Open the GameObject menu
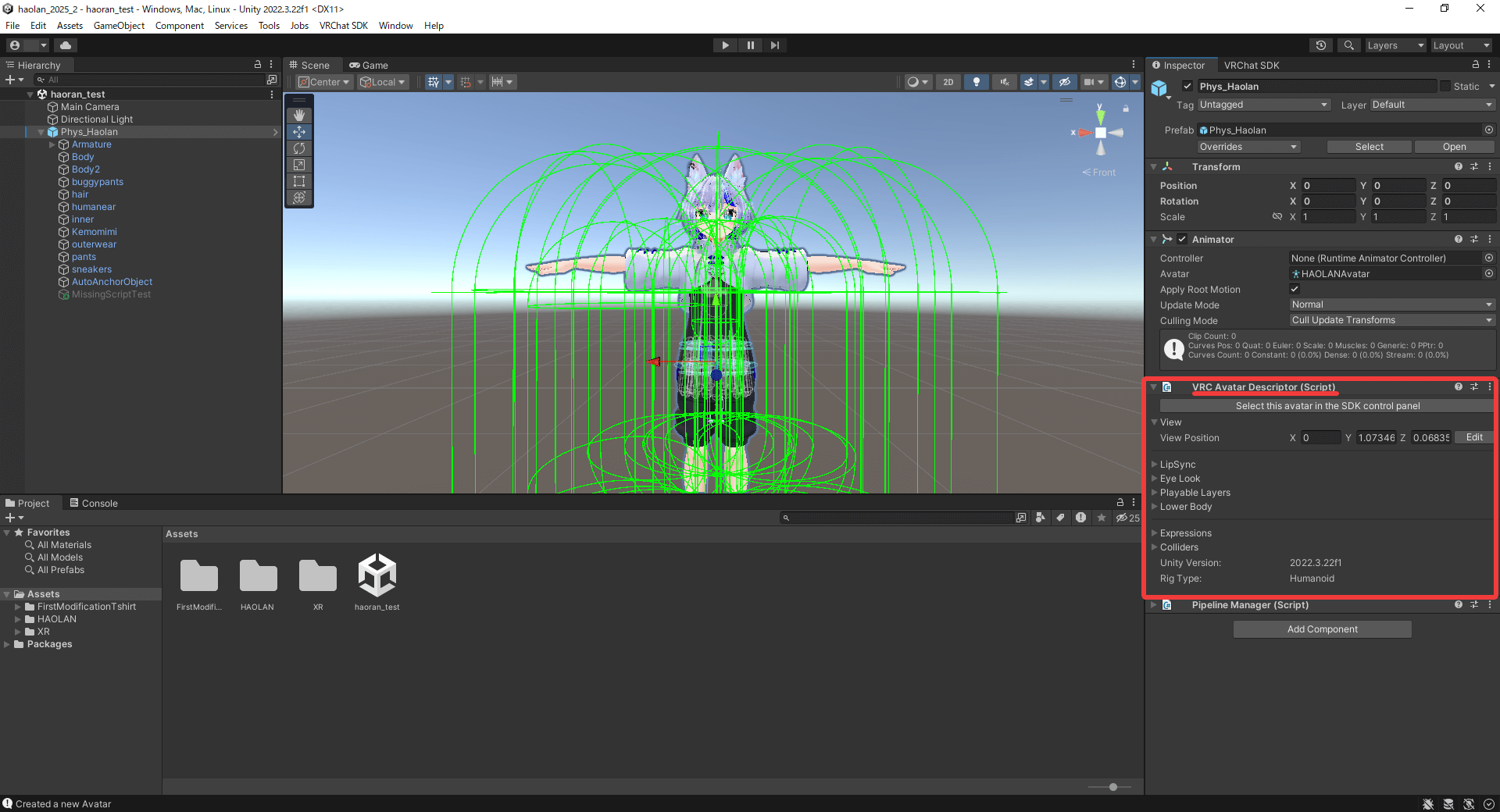The height and width of the screenshot is (812, 1500). coord(119,26)
